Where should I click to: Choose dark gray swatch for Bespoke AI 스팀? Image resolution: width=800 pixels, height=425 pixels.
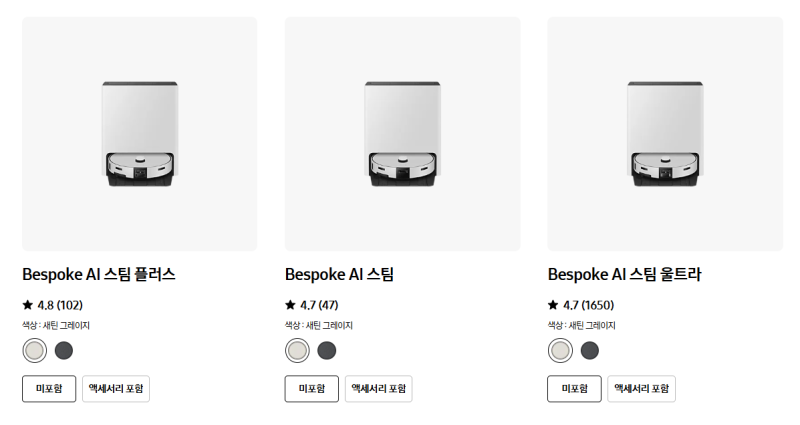click(327, 351)
